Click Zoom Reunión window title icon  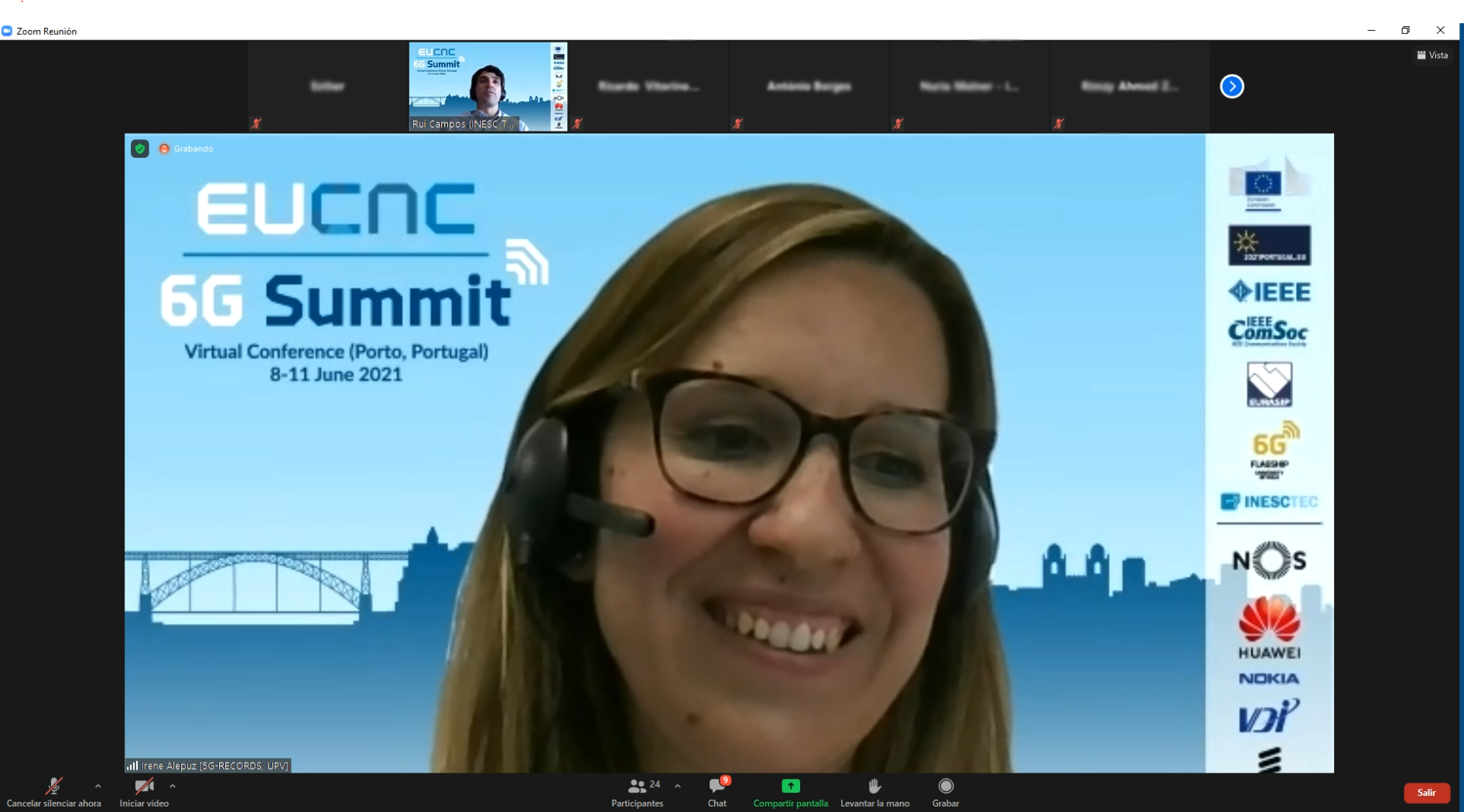[x=7, y=31]
